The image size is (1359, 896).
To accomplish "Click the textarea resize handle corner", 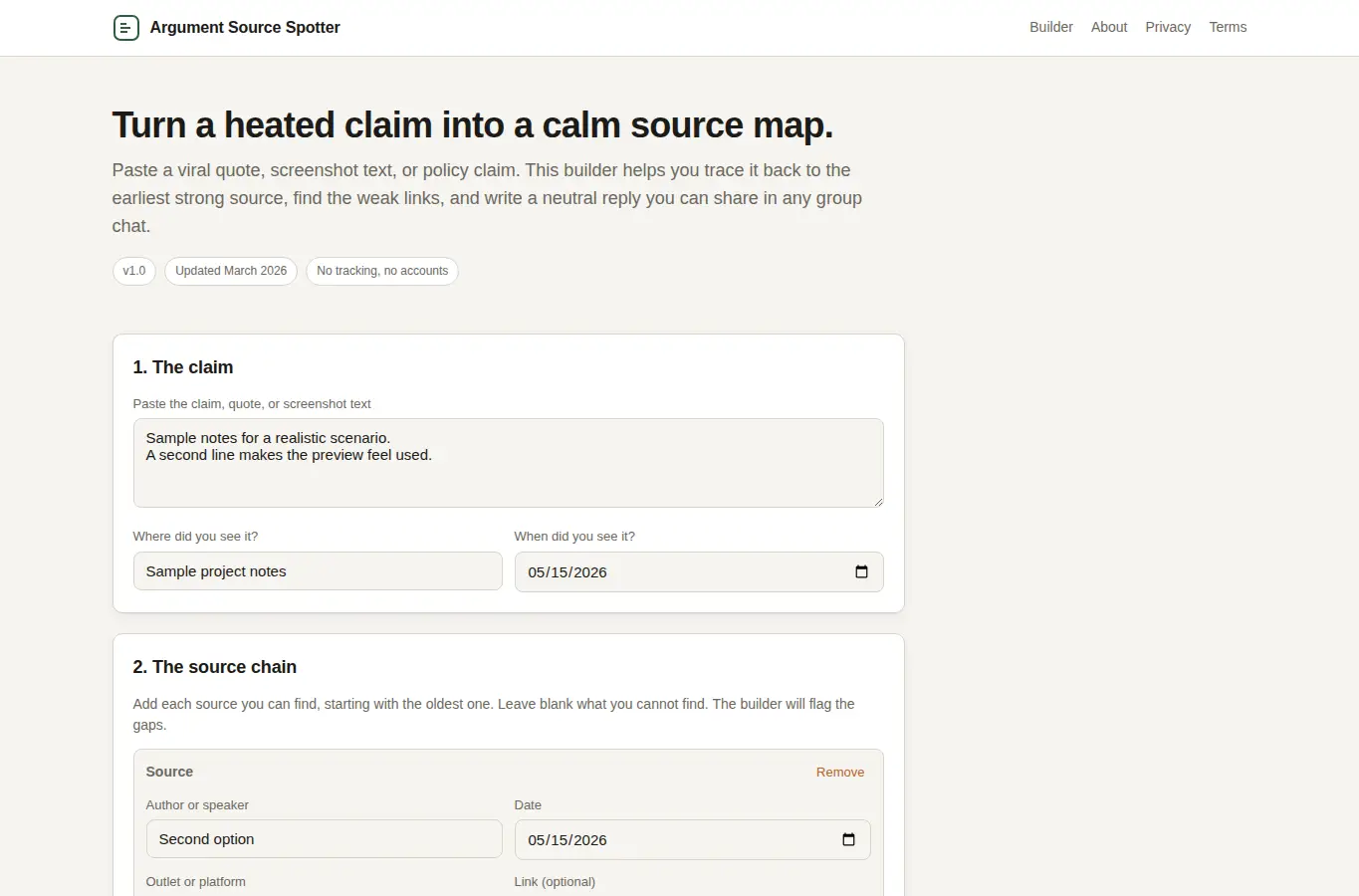I will click(x=878, y=502).
